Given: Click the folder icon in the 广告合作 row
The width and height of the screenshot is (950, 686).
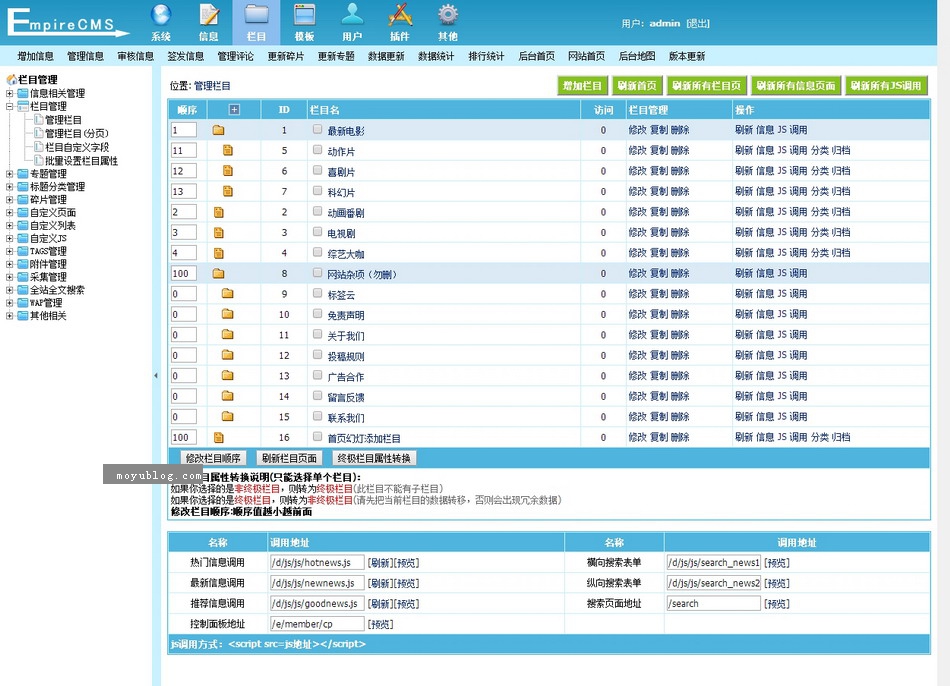Looking at the screenshot, I should click(227, 376).
